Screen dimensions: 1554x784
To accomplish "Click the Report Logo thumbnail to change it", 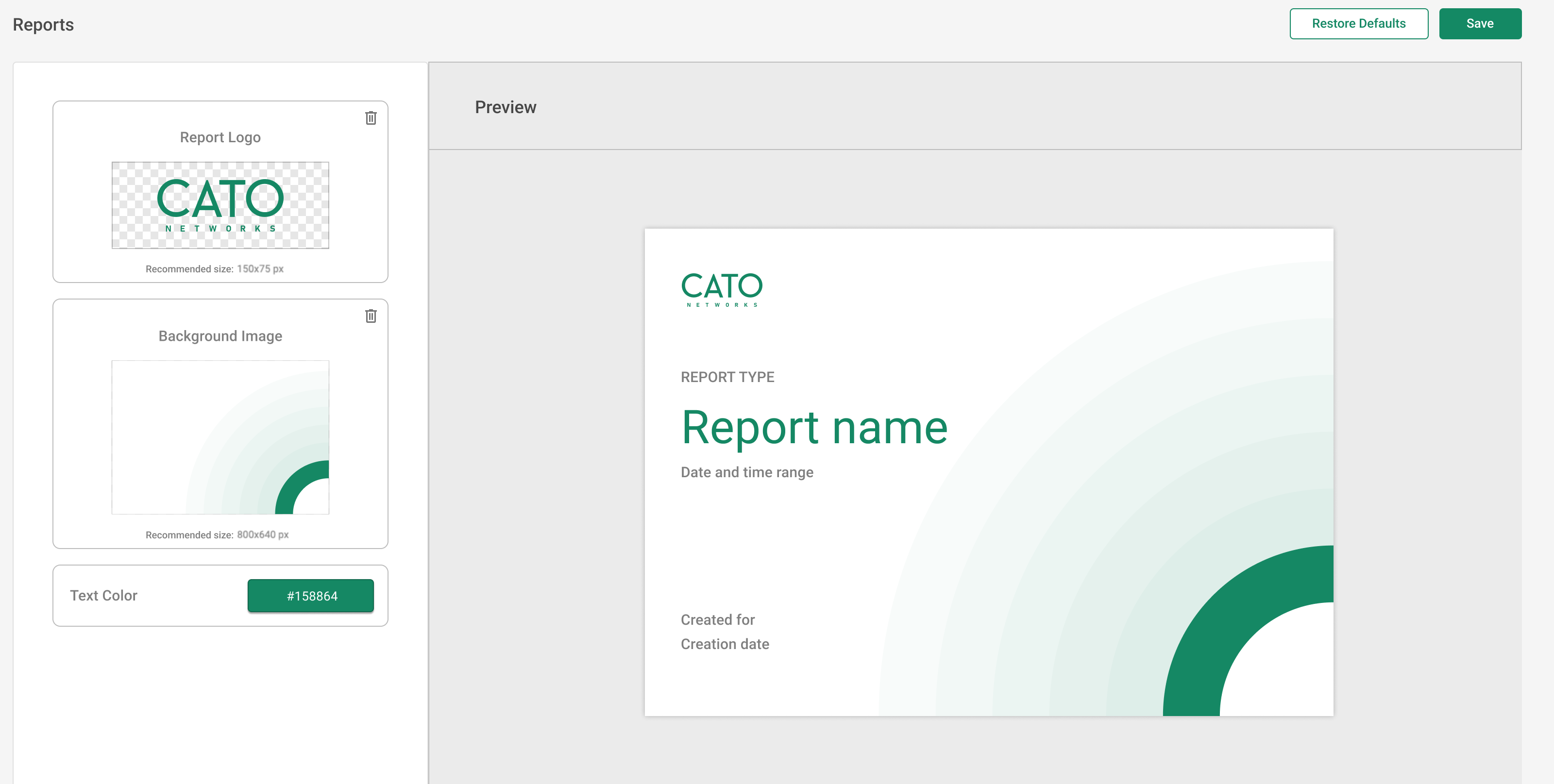I will coord(220,205).
